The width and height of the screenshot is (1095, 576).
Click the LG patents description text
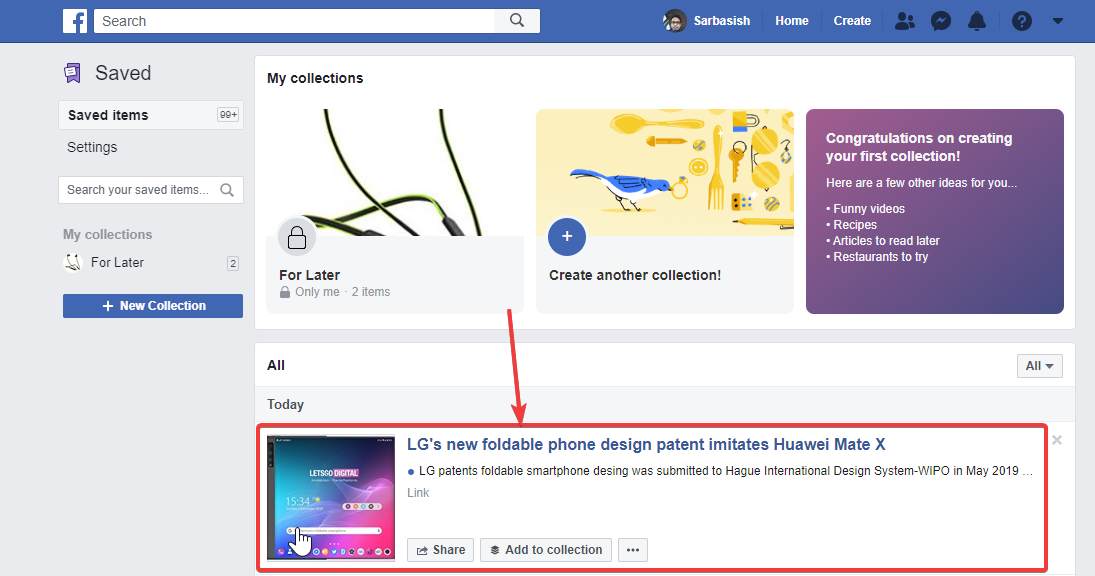click(x=726, y=471)
